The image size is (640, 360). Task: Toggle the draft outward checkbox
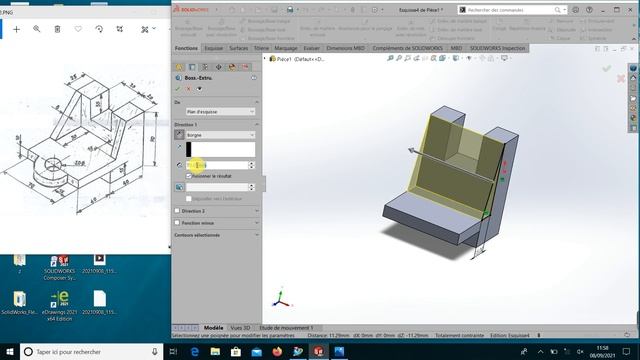coord(189,198)
